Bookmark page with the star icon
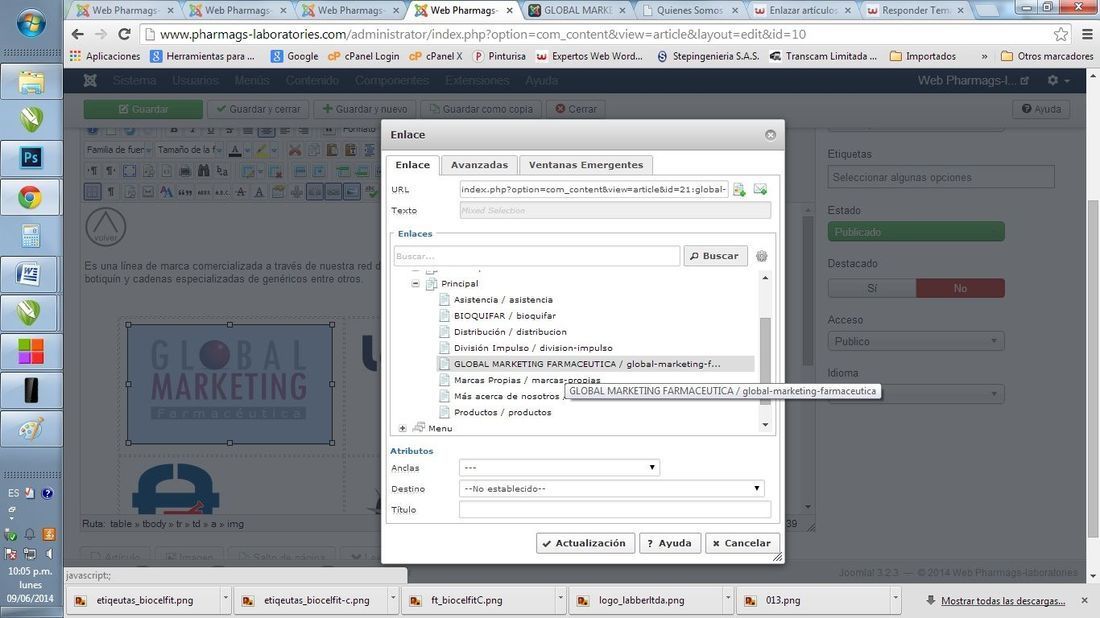1100x618 pixels. 1061,34
